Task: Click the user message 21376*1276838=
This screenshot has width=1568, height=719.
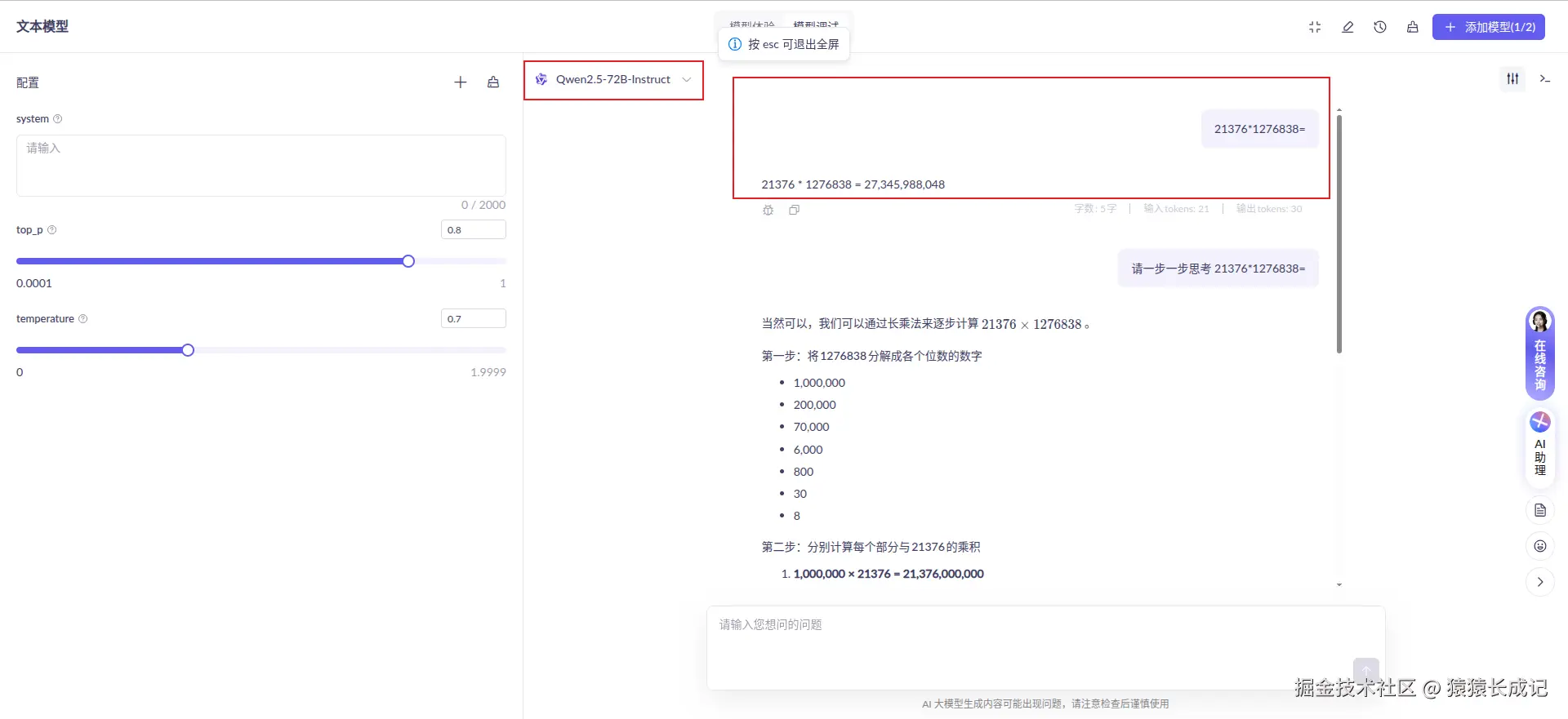Action: (1260, 129)
